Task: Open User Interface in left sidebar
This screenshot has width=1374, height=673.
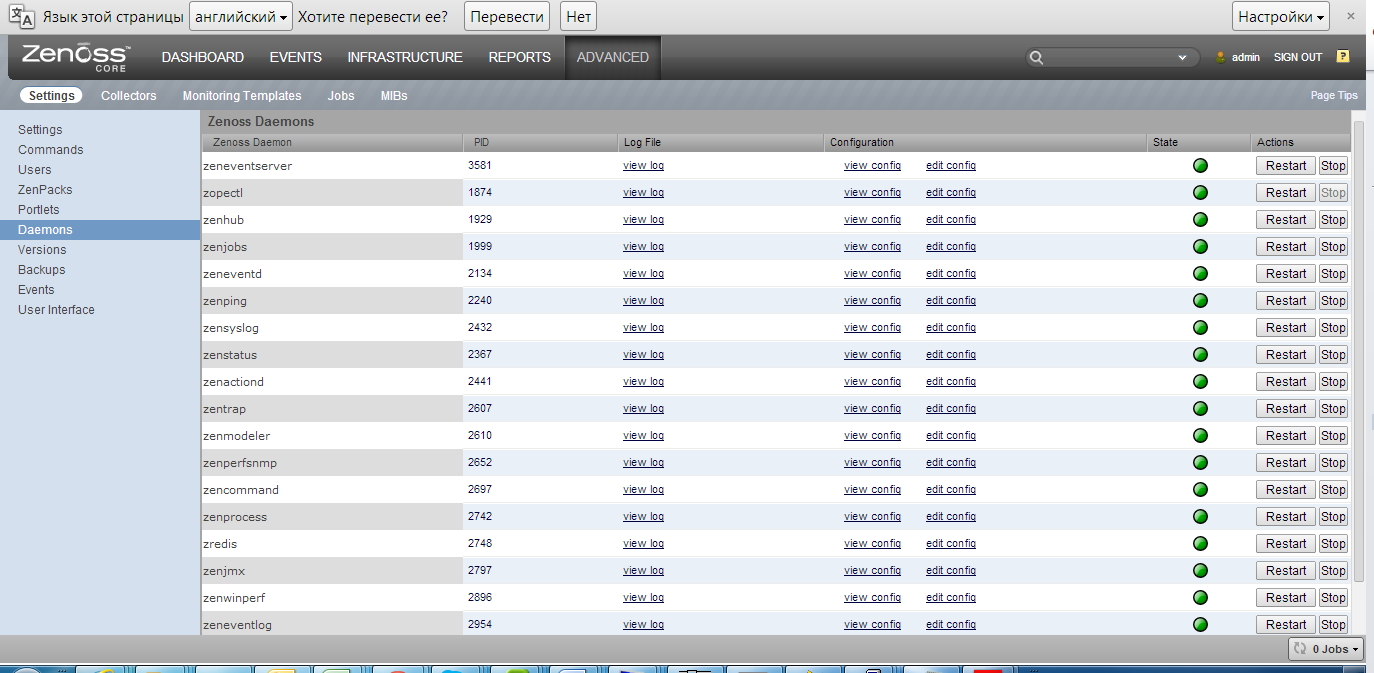Action: (56, 310)
